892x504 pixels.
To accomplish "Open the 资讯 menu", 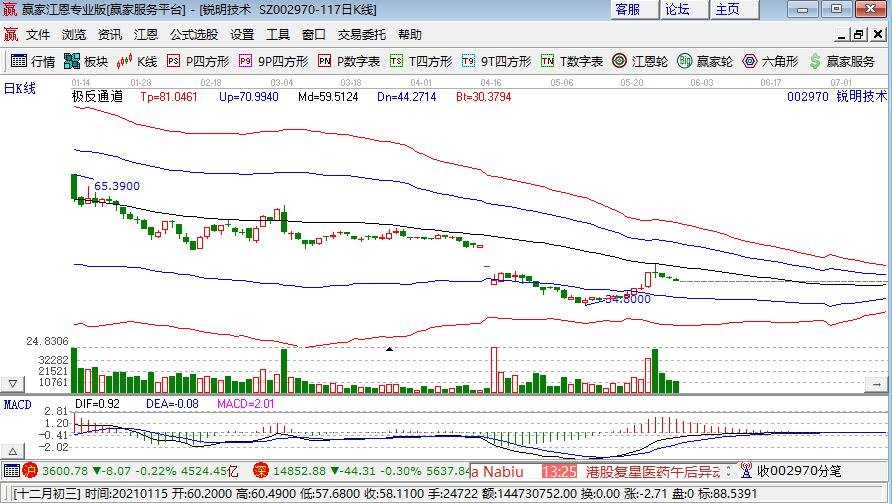I will 110,35.
